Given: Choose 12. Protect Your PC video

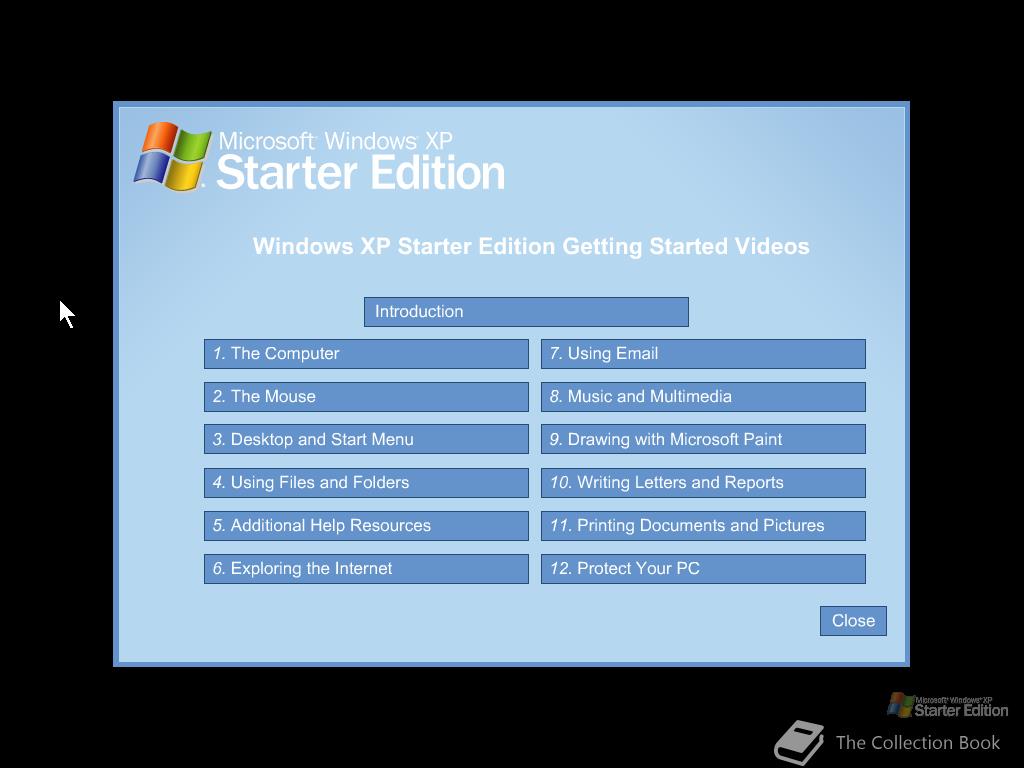Looking at the screenshot, I should (x=703, y=569).
